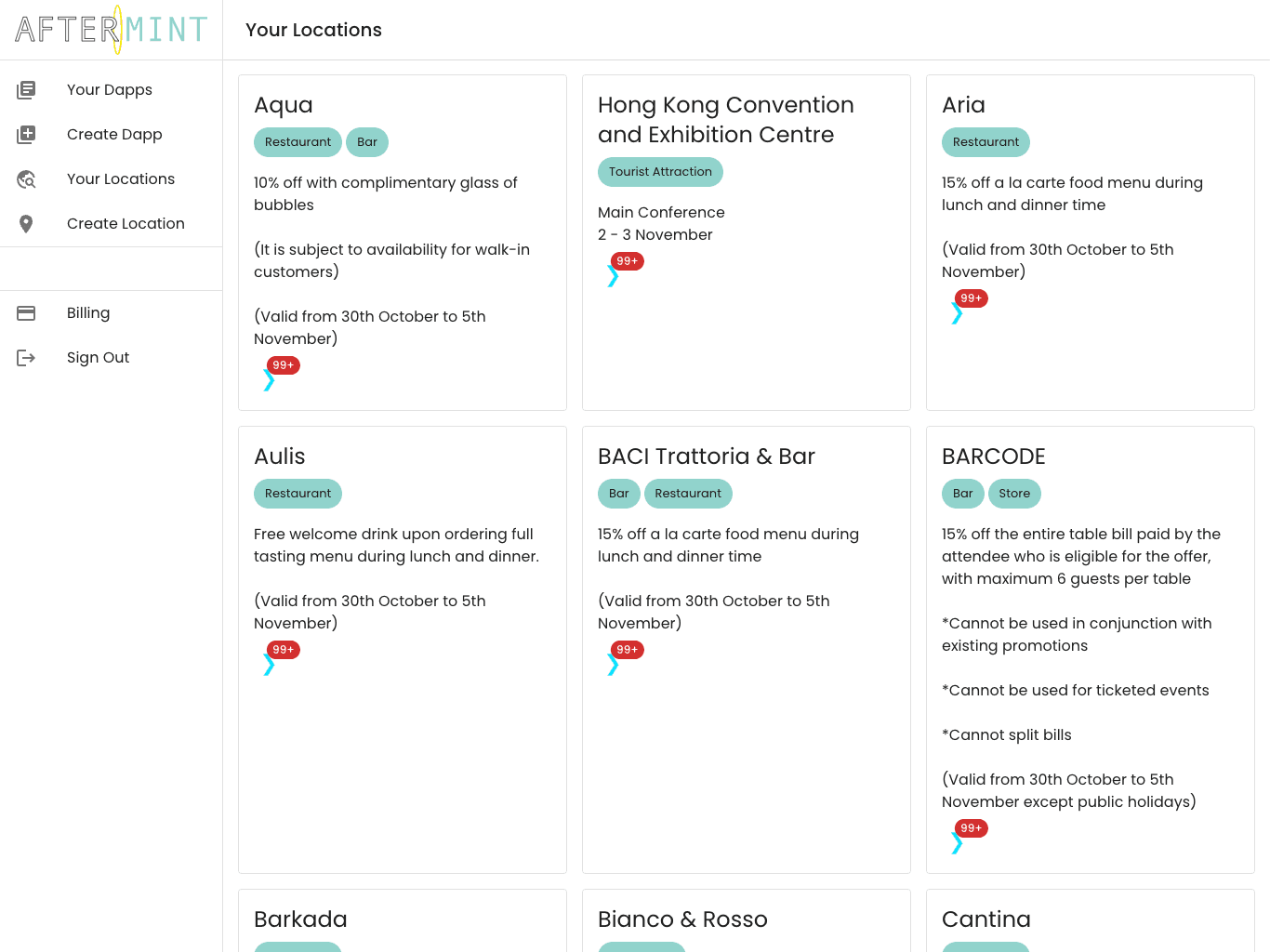Open the Your Dapps menu item
The image size is (1270, 952).
point(110,90)
